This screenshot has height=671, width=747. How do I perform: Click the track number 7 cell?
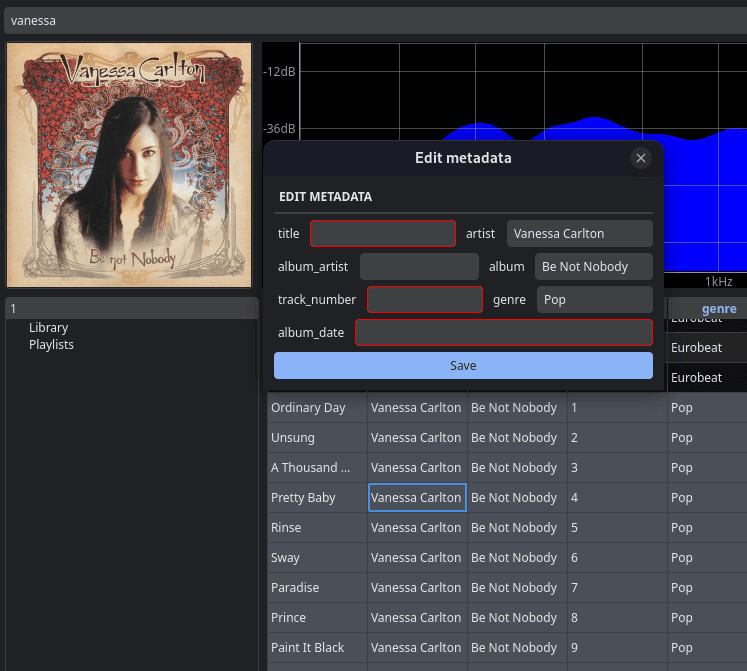617,588
